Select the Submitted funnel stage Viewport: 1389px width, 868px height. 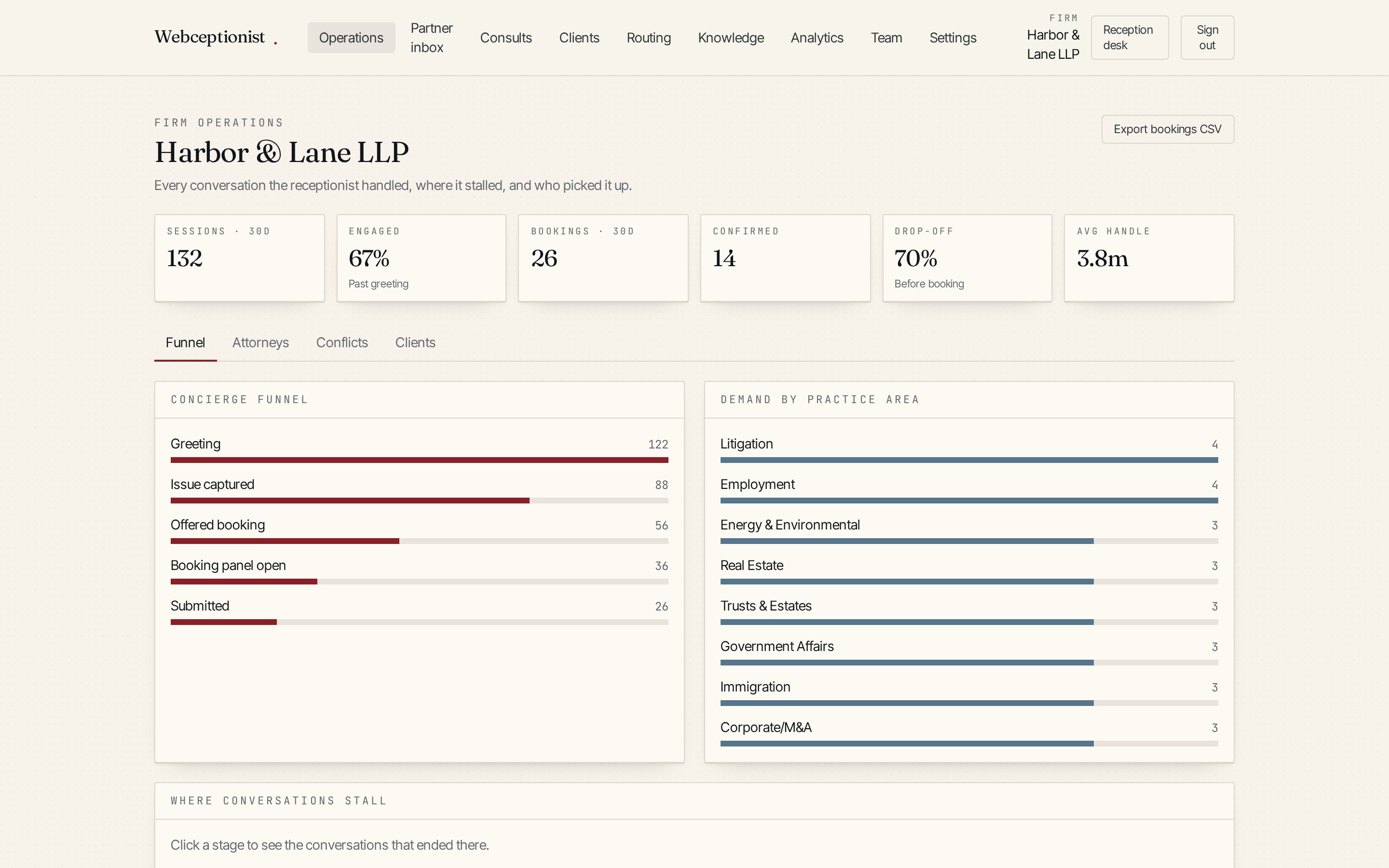click(419, 611)
